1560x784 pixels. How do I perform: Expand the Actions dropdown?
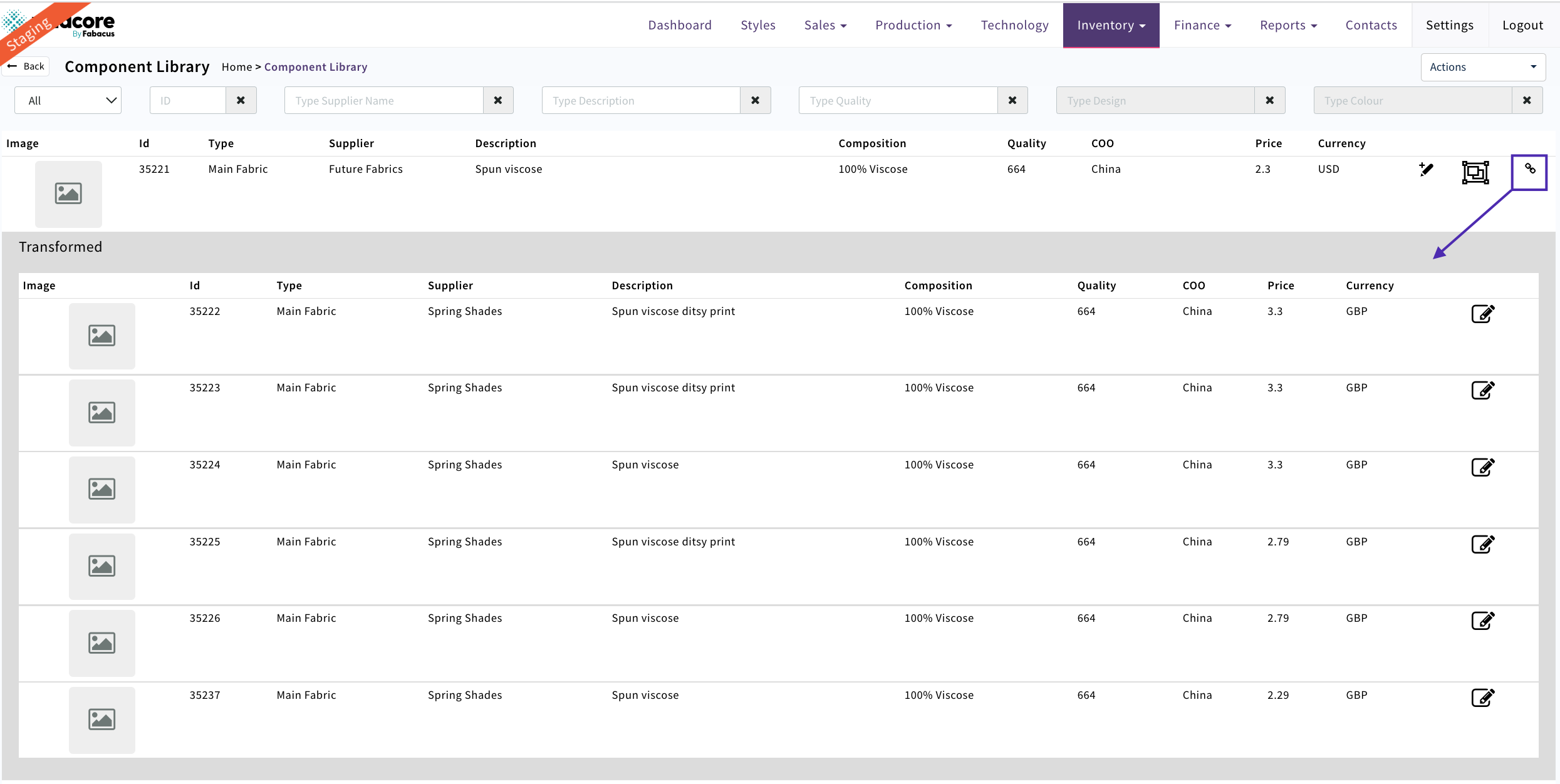(1482, 67)
